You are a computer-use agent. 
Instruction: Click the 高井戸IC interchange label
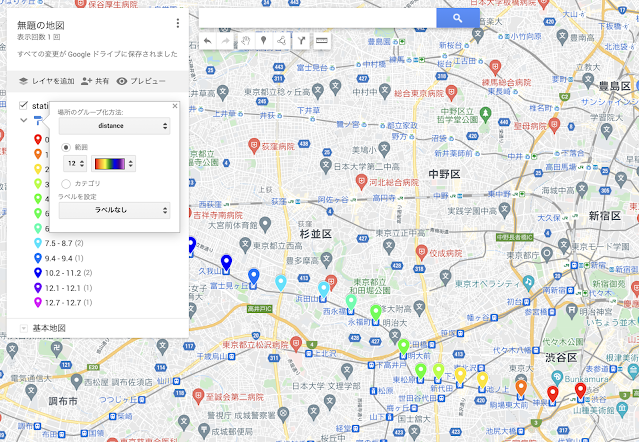coord(259,309)
